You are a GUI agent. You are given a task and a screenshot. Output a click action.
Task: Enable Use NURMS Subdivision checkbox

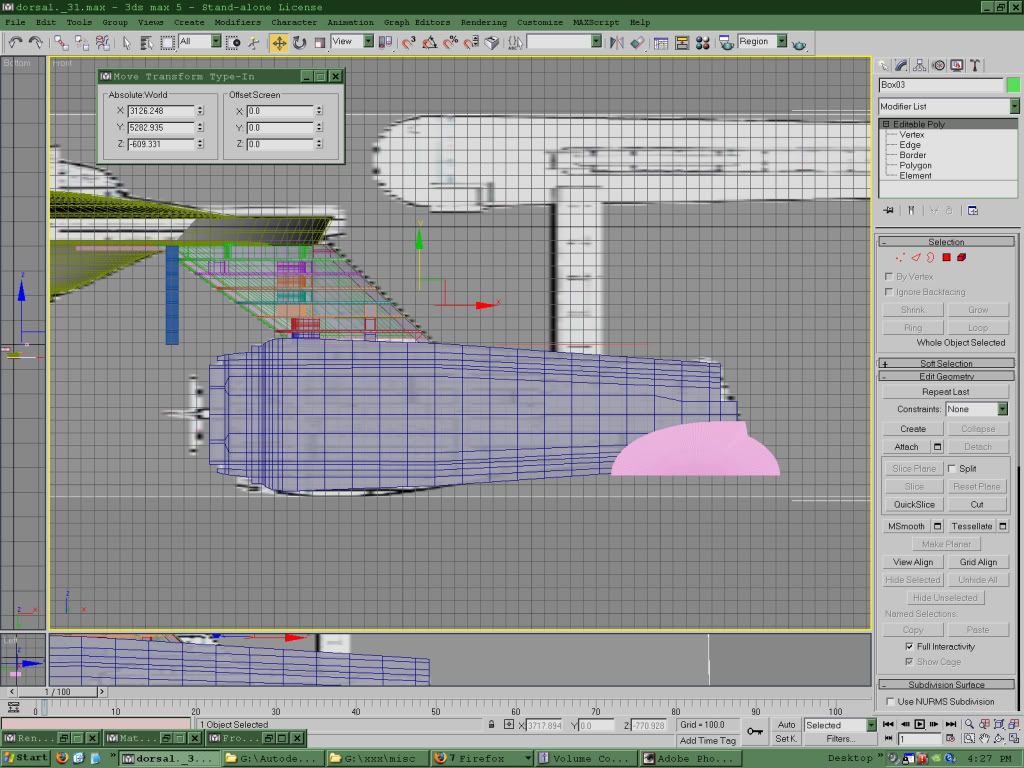[x=889, y=701]
